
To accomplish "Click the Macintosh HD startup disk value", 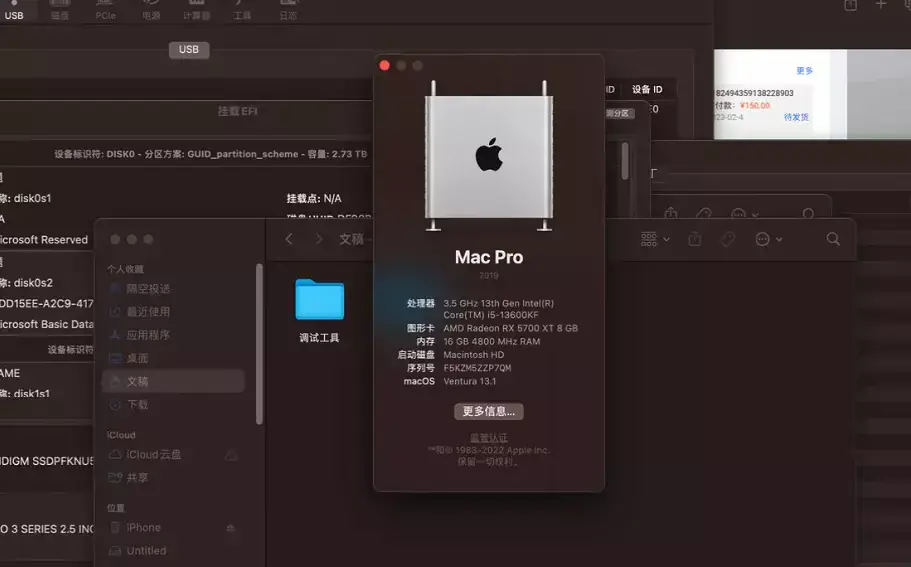I will point(474,355).
